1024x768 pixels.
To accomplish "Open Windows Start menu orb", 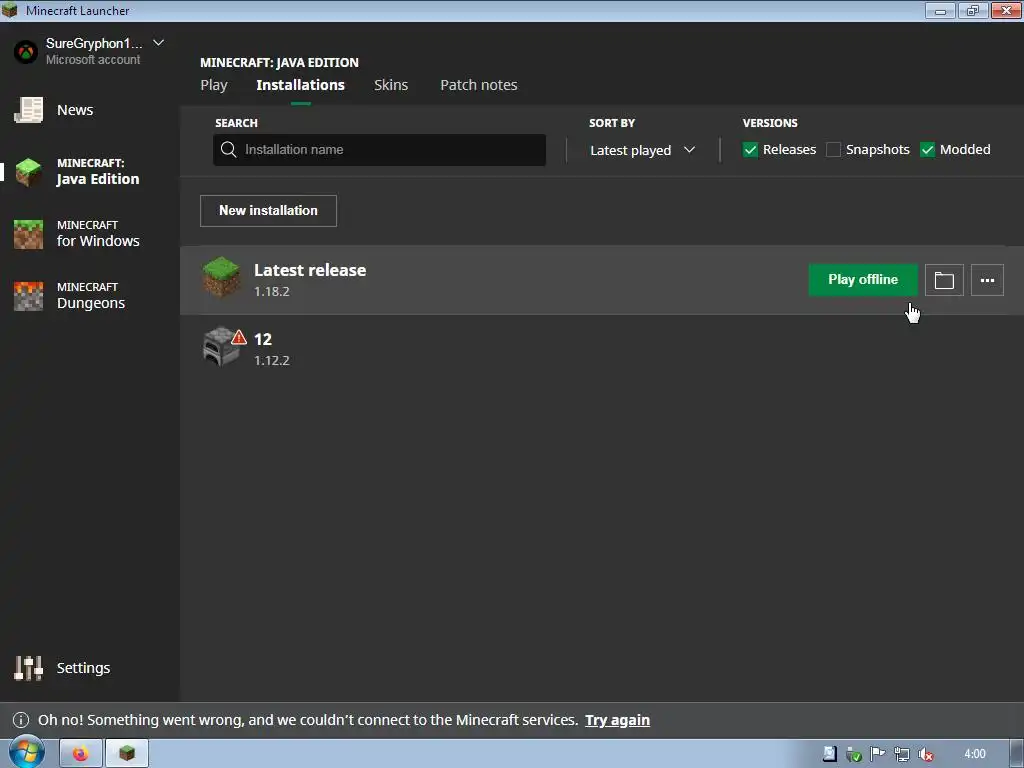I will [x=26, y=753].
